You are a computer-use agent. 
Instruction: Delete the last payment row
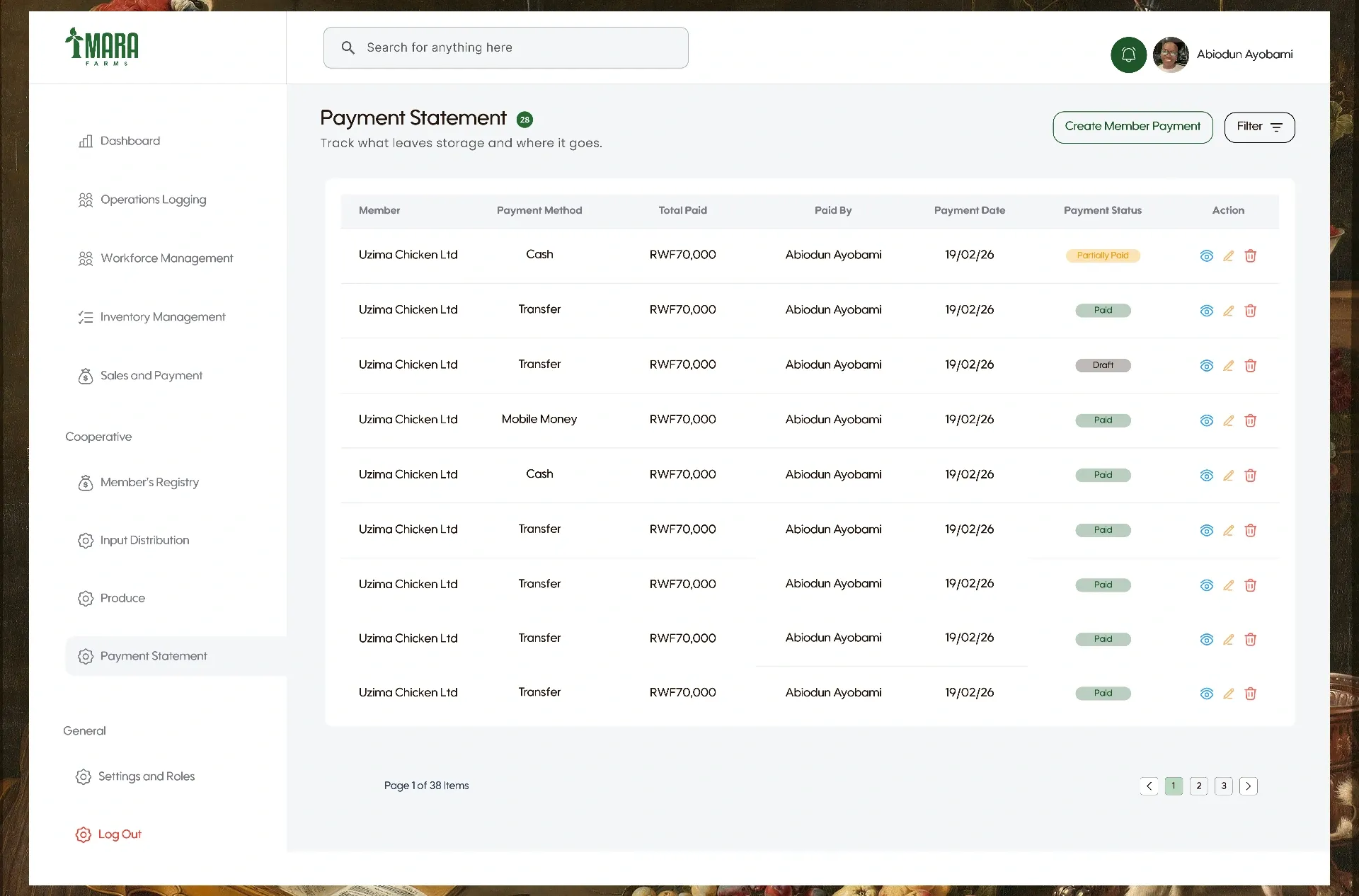click(1250, 694)
